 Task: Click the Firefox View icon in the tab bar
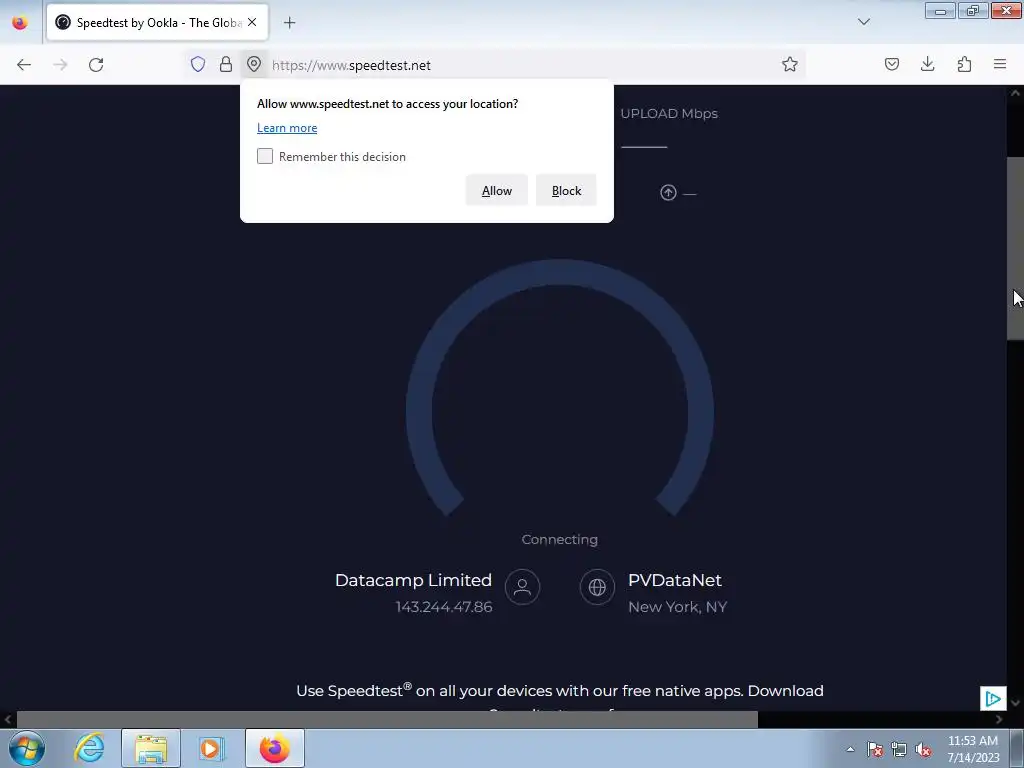(x=20, y=22)
